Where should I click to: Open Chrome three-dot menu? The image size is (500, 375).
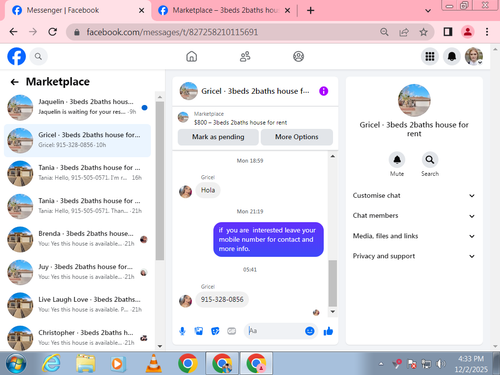point(487,32)
